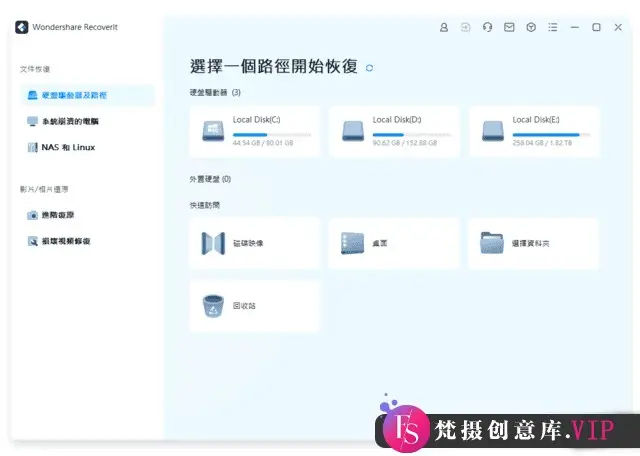The image size is (640, 456).
Task: Click the Local Disk(D:) label
Action: click(x=397, y=120)
